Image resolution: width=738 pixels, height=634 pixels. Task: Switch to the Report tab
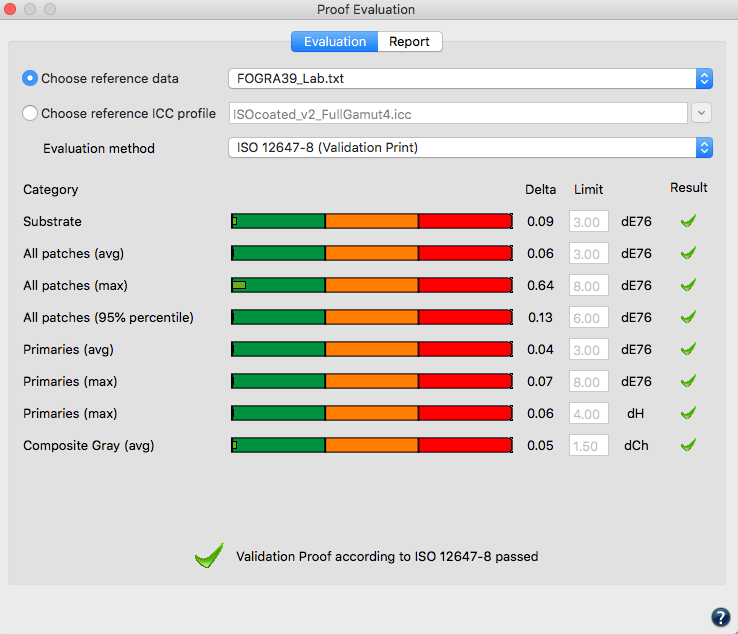[409, 41]
